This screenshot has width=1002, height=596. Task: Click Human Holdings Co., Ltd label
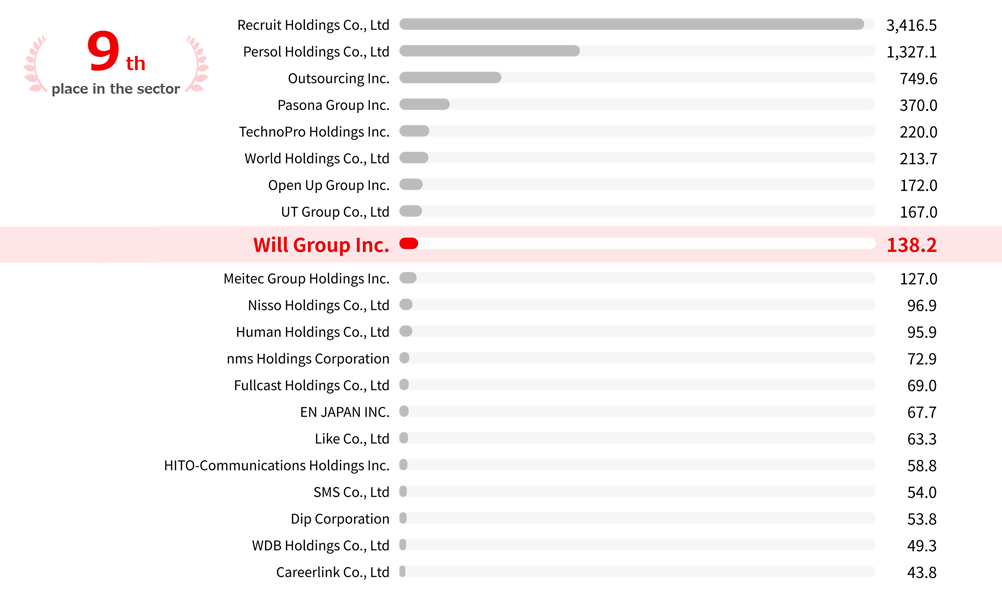312,332
